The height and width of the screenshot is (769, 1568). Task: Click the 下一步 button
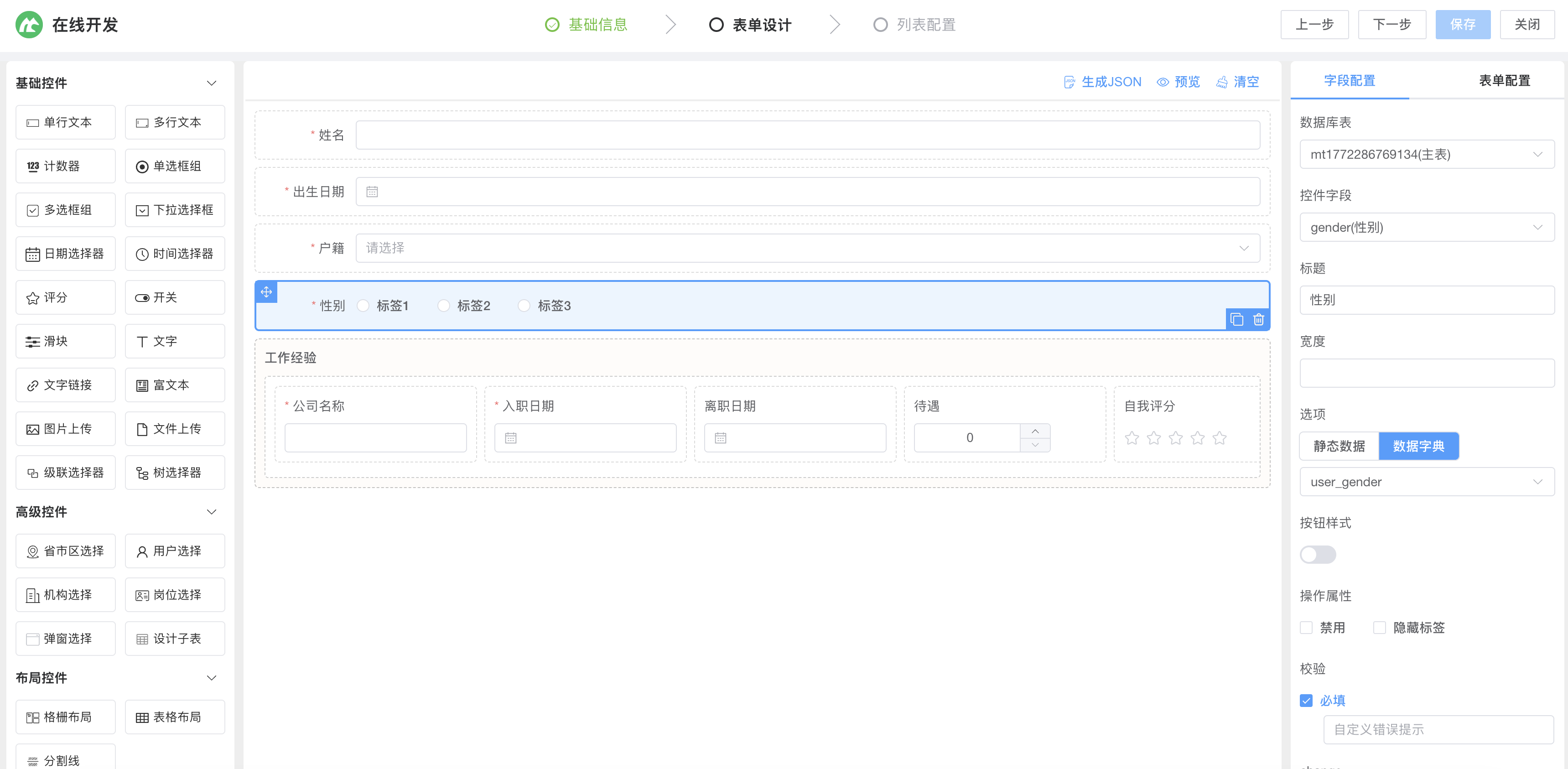tap(1391, 24)
